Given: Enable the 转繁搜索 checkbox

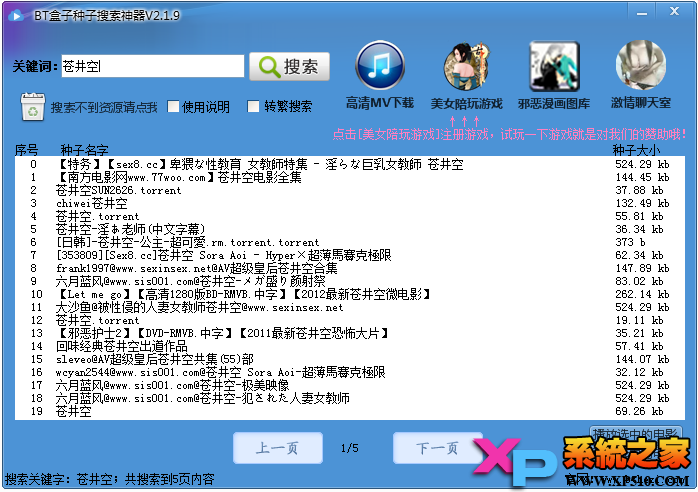Looking at the screenshot, I should coord(253,106).
